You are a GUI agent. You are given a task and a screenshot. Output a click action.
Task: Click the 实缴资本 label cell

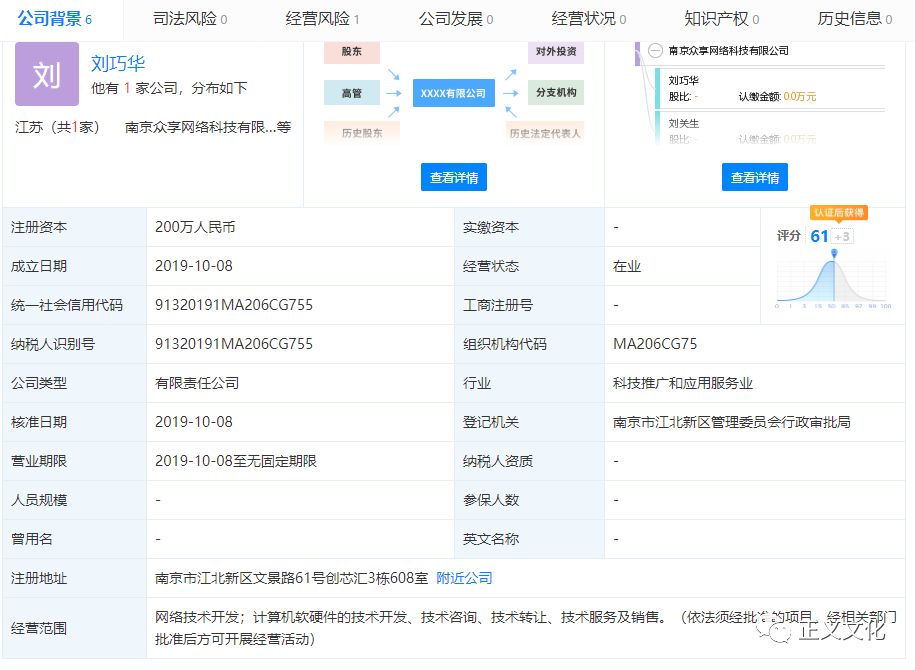coord(529,227)
